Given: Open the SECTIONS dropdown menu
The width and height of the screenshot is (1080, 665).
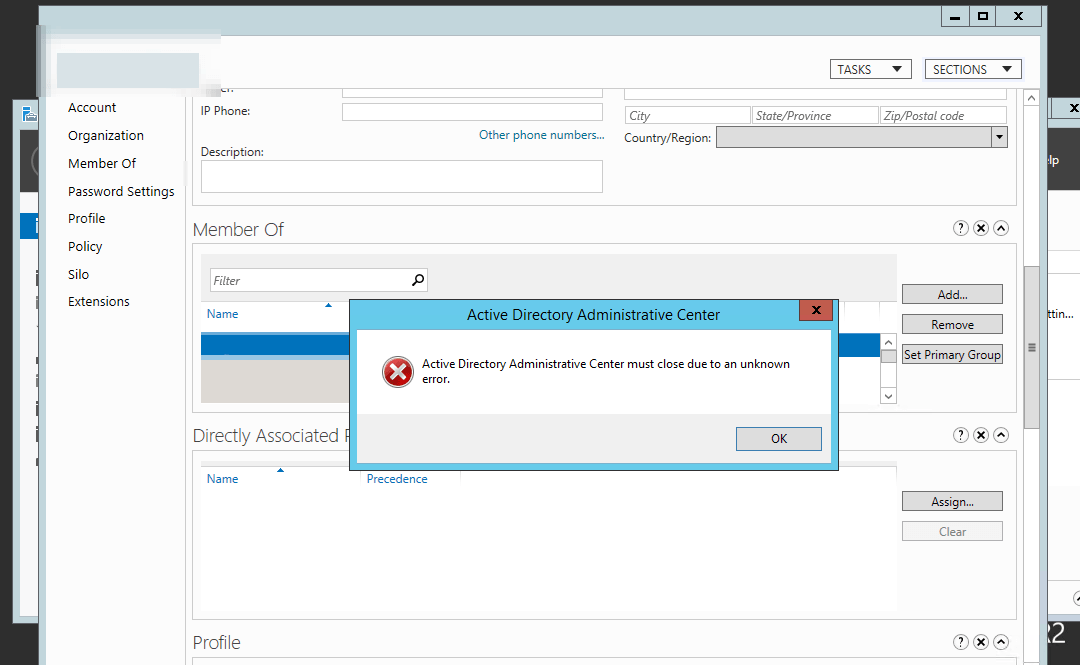Looking at the screenshot, I should click(972, 70).
